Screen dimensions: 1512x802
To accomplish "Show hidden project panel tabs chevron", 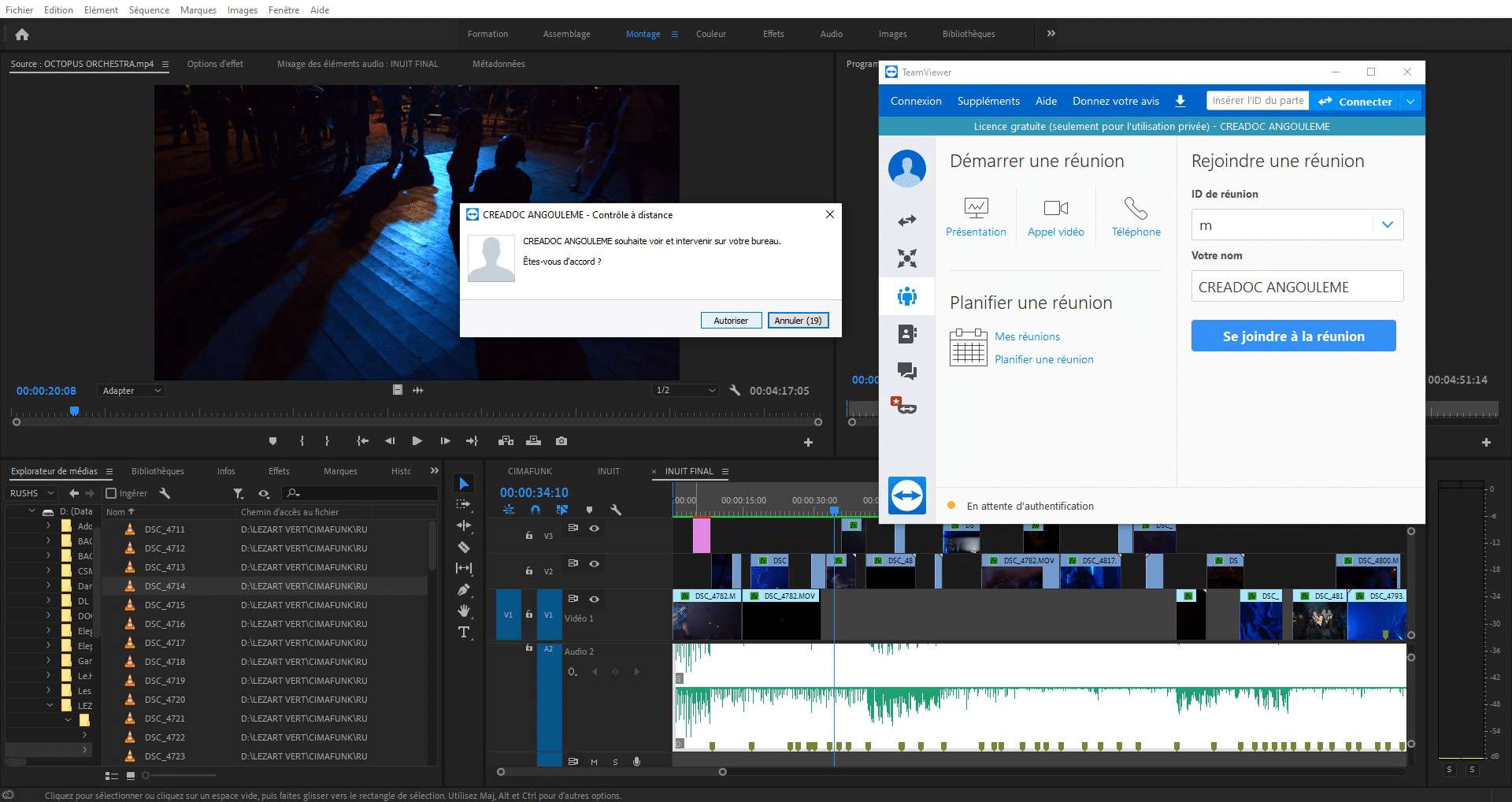I will [434, 470].
